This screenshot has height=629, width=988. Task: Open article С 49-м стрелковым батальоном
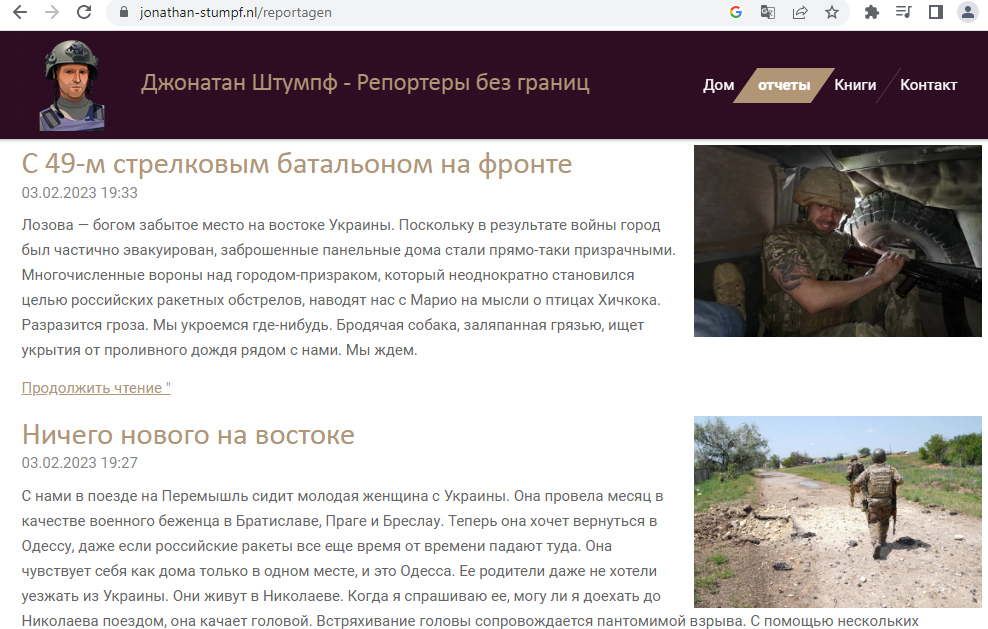coord(297,164)
